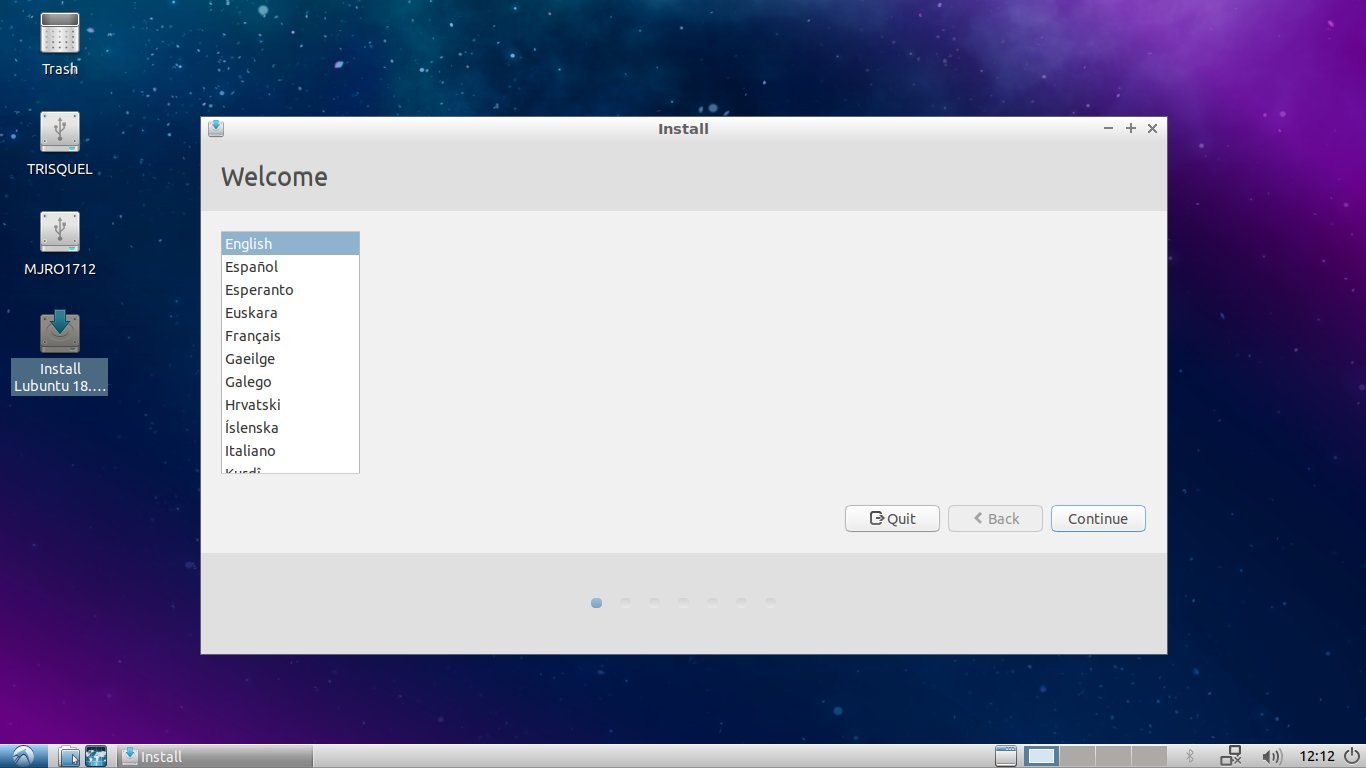Screen dimensions: 1366x768
Task: Click the clock showing 12:12
Action: click(1319, 756)
